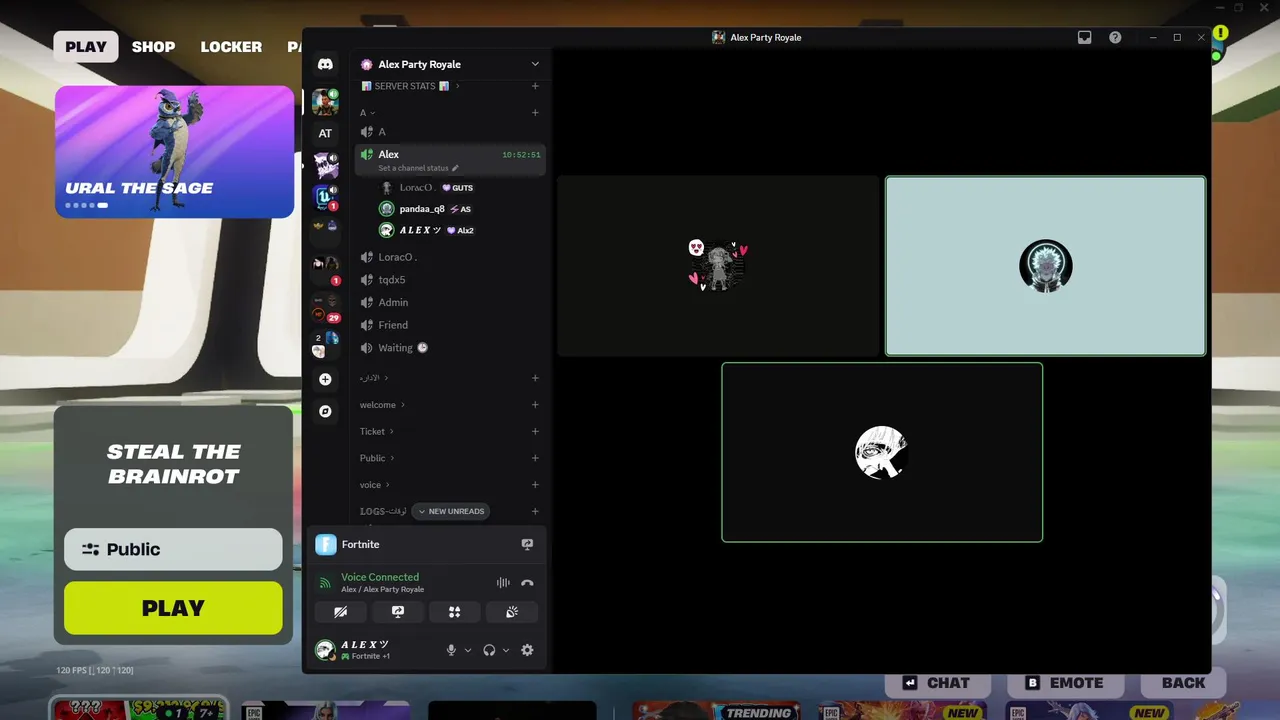This screenshot has width=1280, height=720.
Task: Edit channel status with the pencil icon
Action: 455,168
